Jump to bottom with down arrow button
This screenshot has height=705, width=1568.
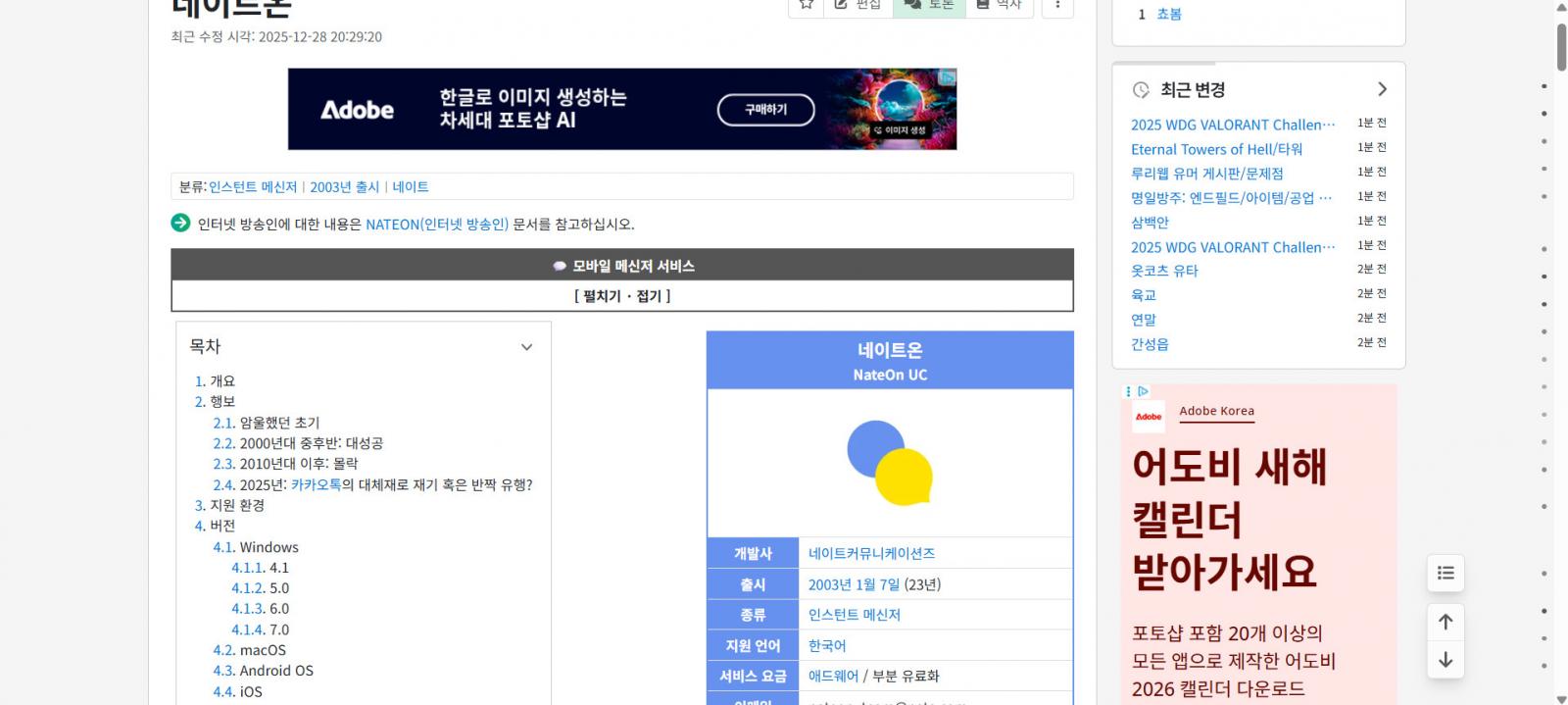pos(1445,660)
